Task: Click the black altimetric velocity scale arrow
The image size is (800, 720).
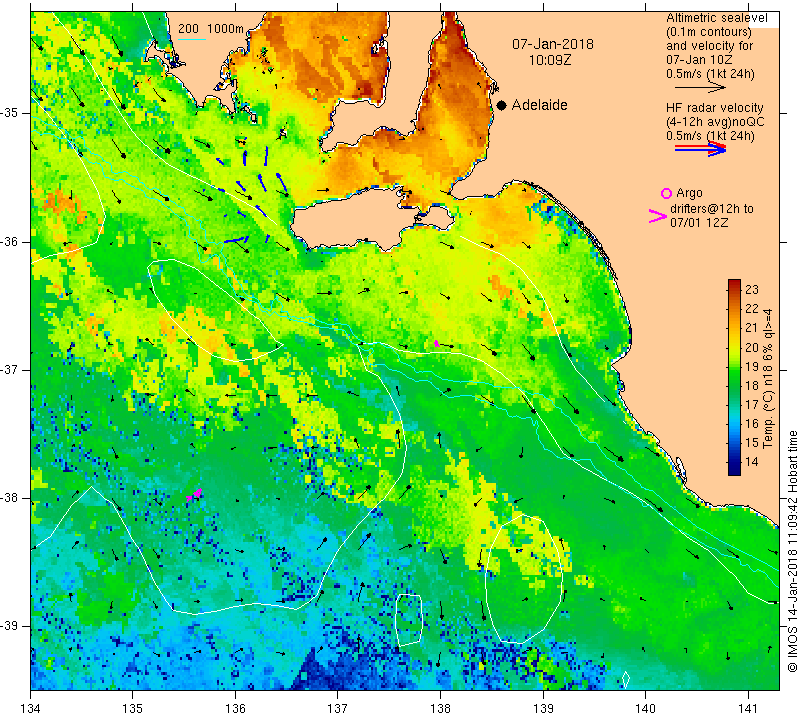Action: pos(700,88)
